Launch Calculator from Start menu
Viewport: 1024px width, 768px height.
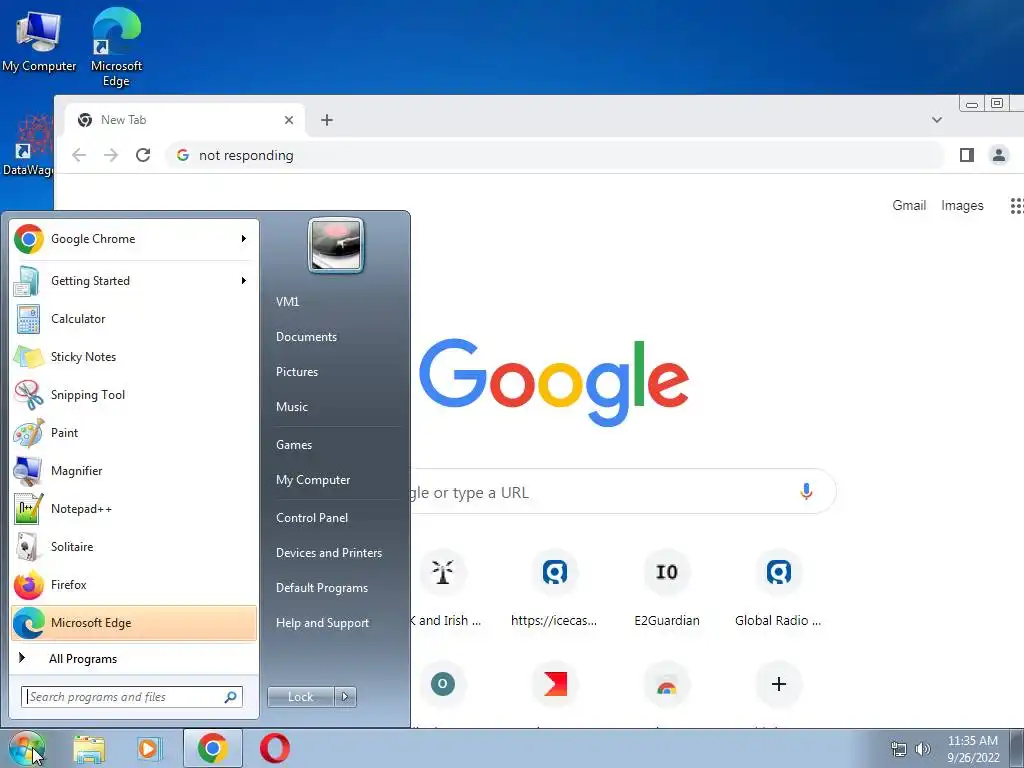pyautogui.click(x=134, y=319)
